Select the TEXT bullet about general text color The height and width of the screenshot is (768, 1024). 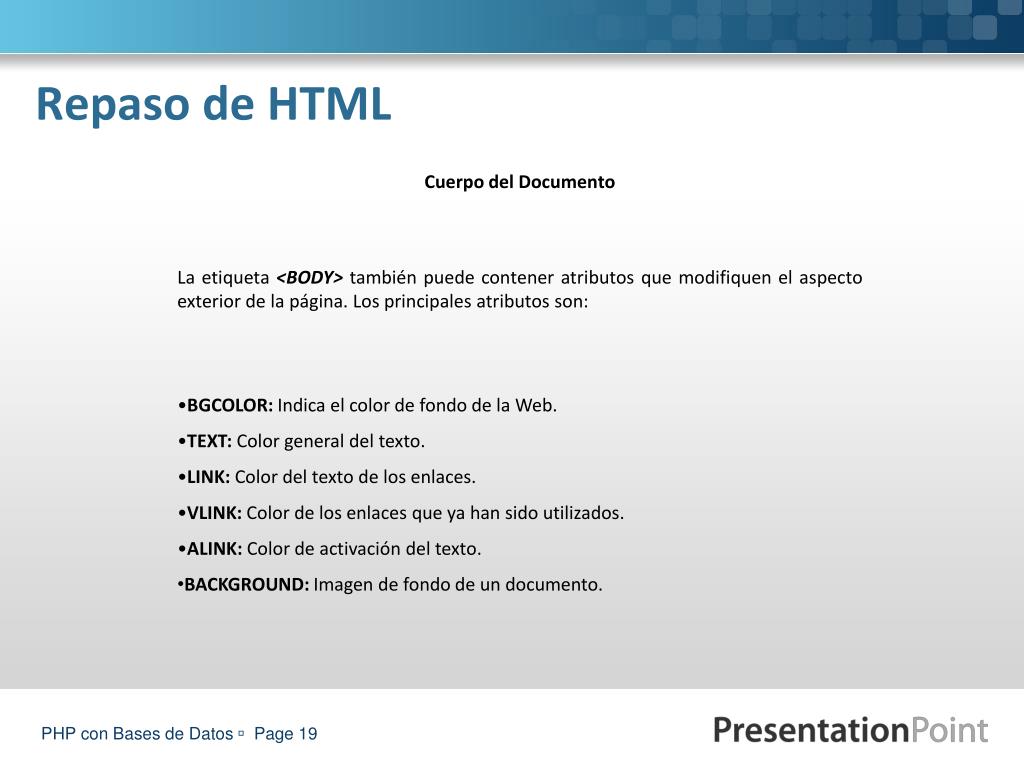coord(301,441)
